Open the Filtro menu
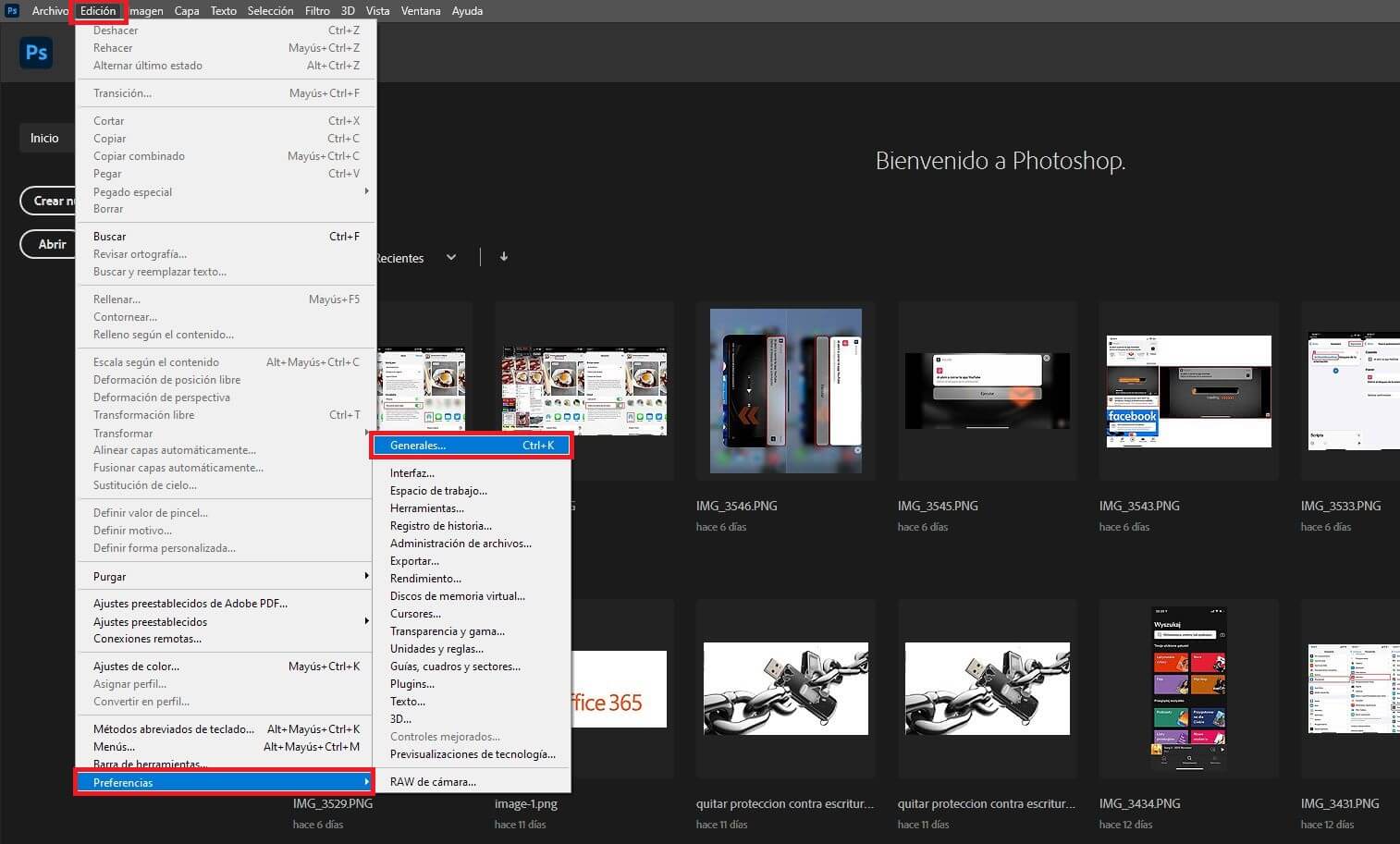Viewport: 1400px width, 844px height. [317, 11]
